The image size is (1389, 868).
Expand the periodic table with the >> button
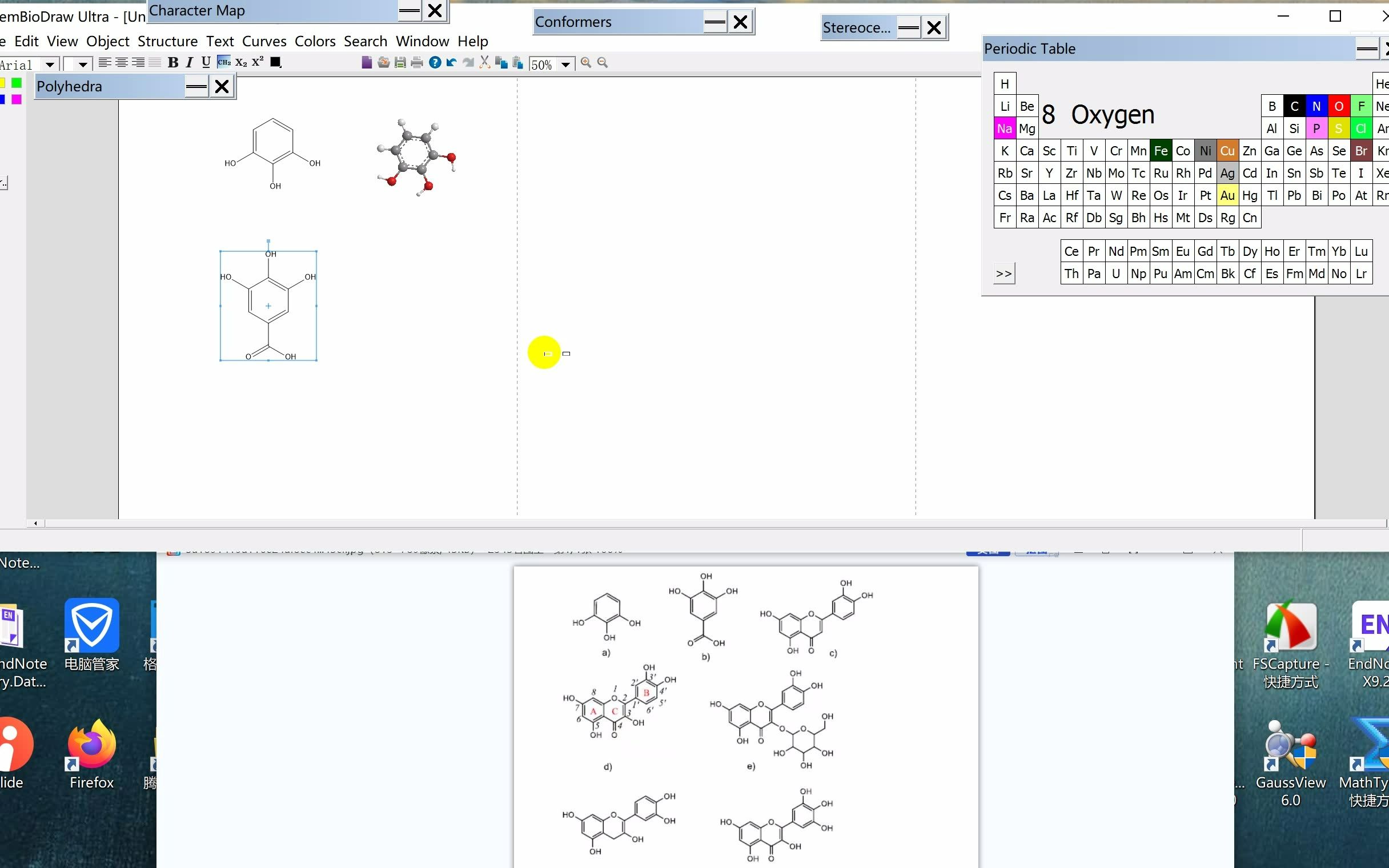1004,273
